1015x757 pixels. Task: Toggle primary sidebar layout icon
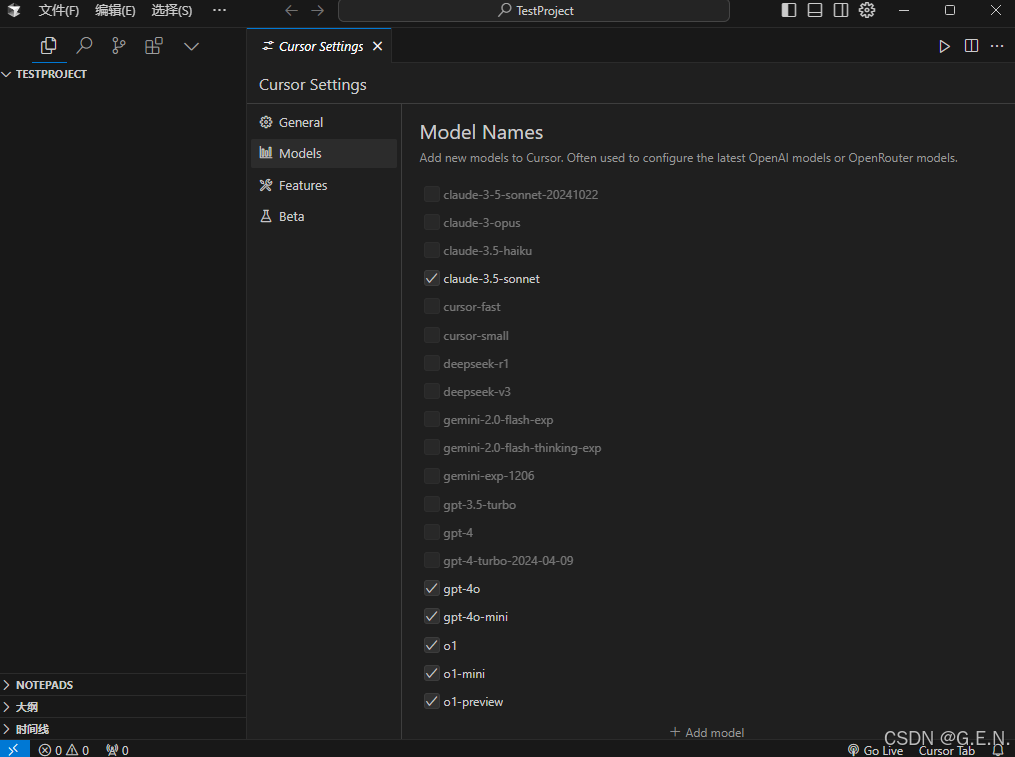point(788,10)
